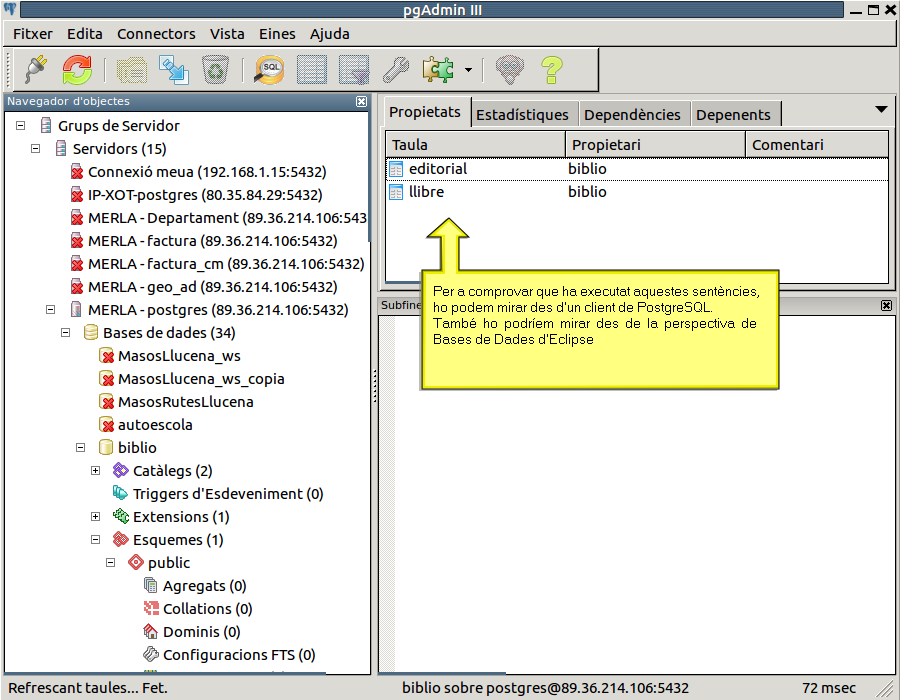Collapse the Esquemes (1) node

(x=95, y=539)
